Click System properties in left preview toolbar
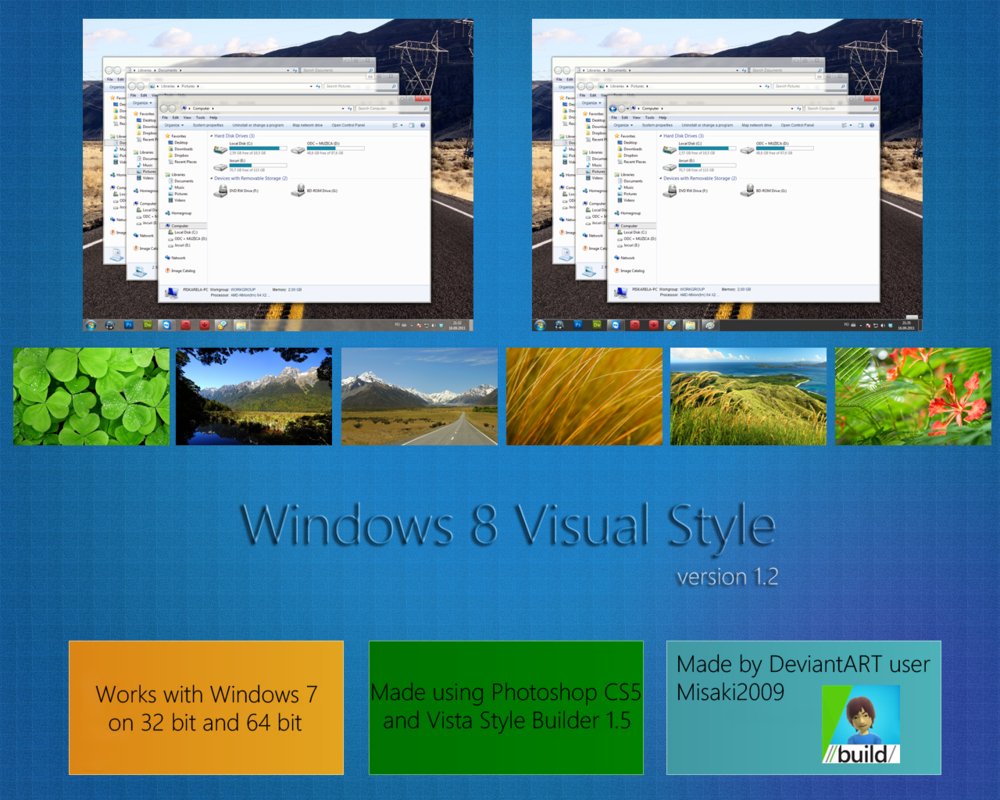The height and width of the screenshot is (800, 1000). tap(207, 126)
